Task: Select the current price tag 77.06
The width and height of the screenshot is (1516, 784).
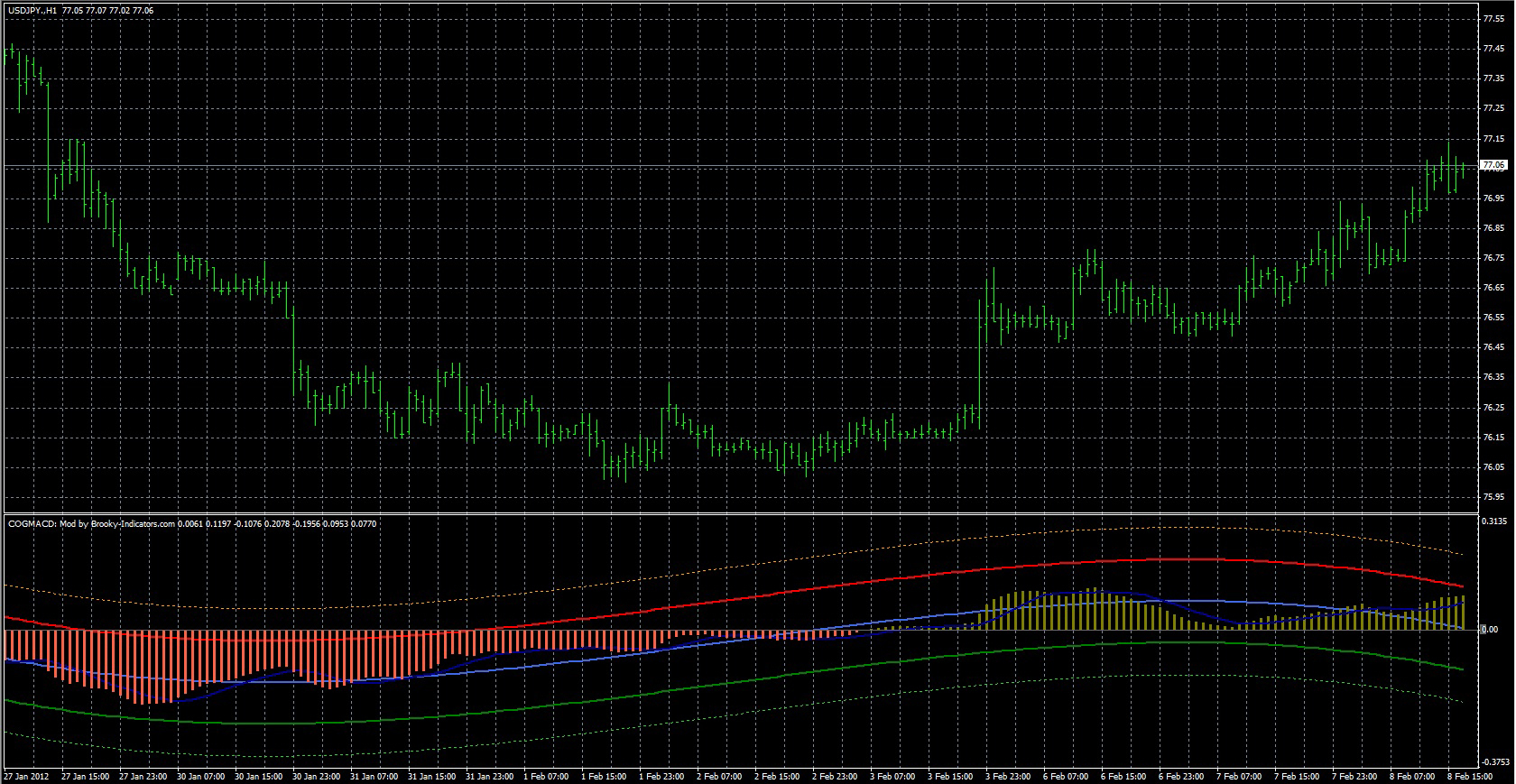Action: 1493,166
